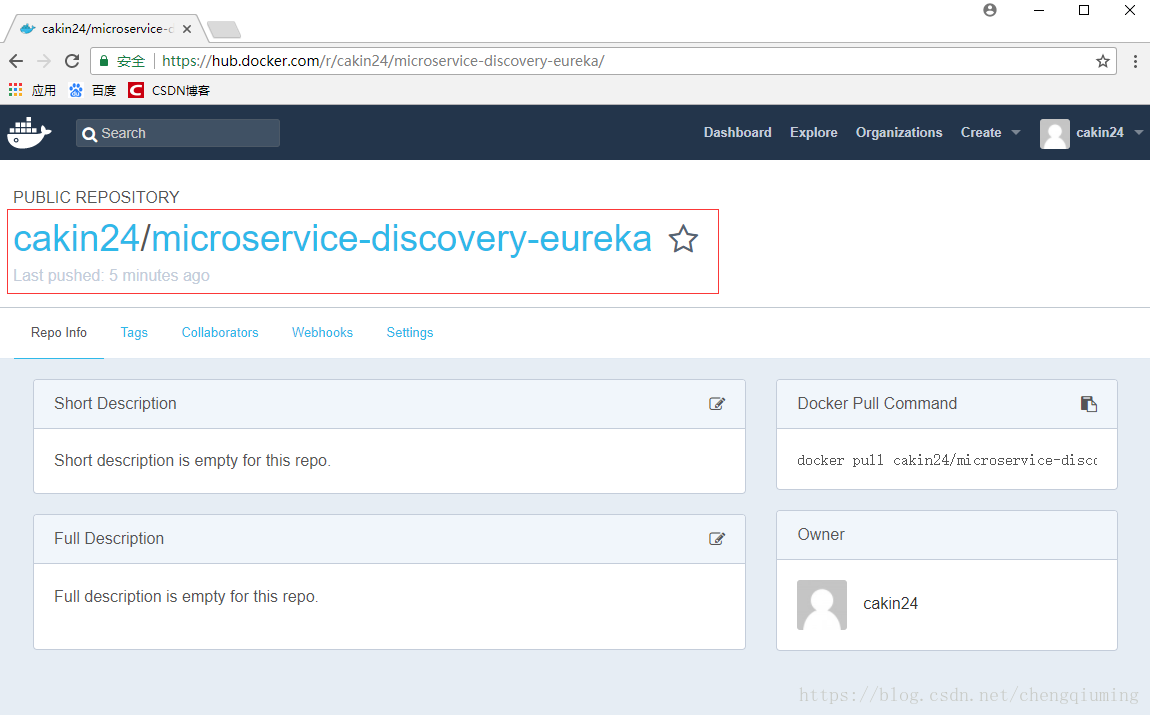Viewport: 1150px width, 715px height.
Task: Click the cakin24 username in navbar
Action: (x=1099, y=133)
